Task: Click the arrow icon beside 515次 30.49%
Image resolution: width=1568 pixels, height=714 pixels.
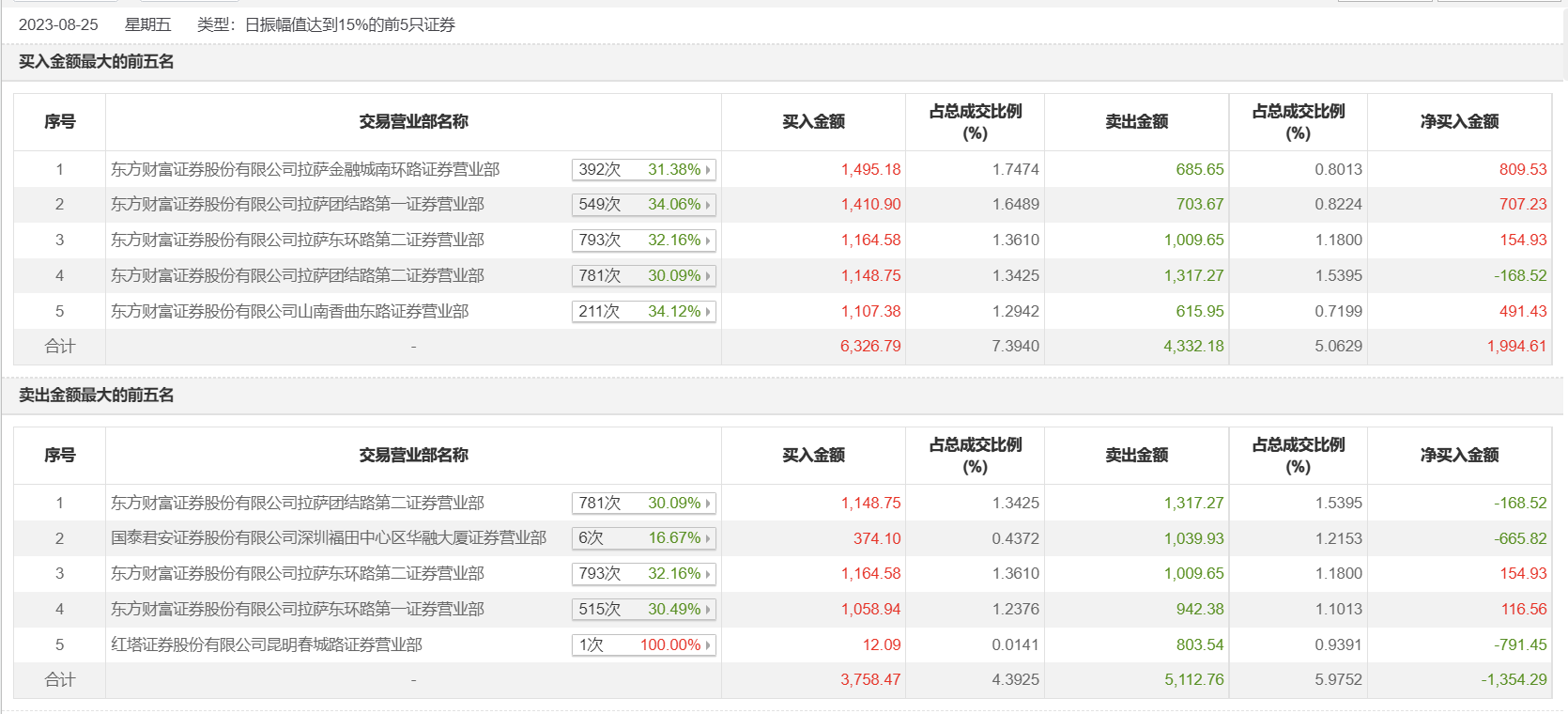Action: (708, 610)
